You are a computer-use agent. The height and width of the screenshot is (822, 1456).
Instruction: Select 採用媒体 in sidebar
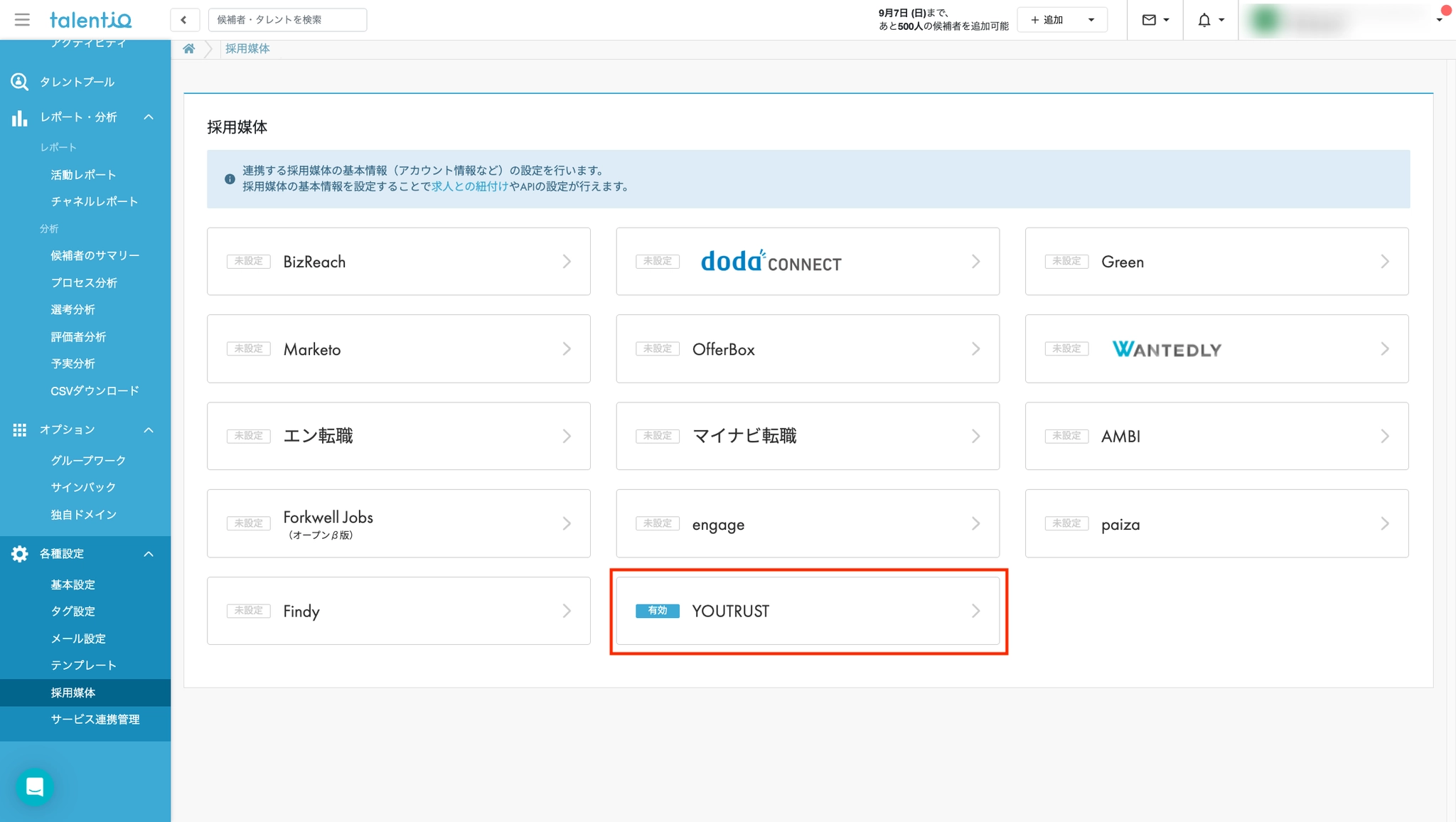coord(85,693)
